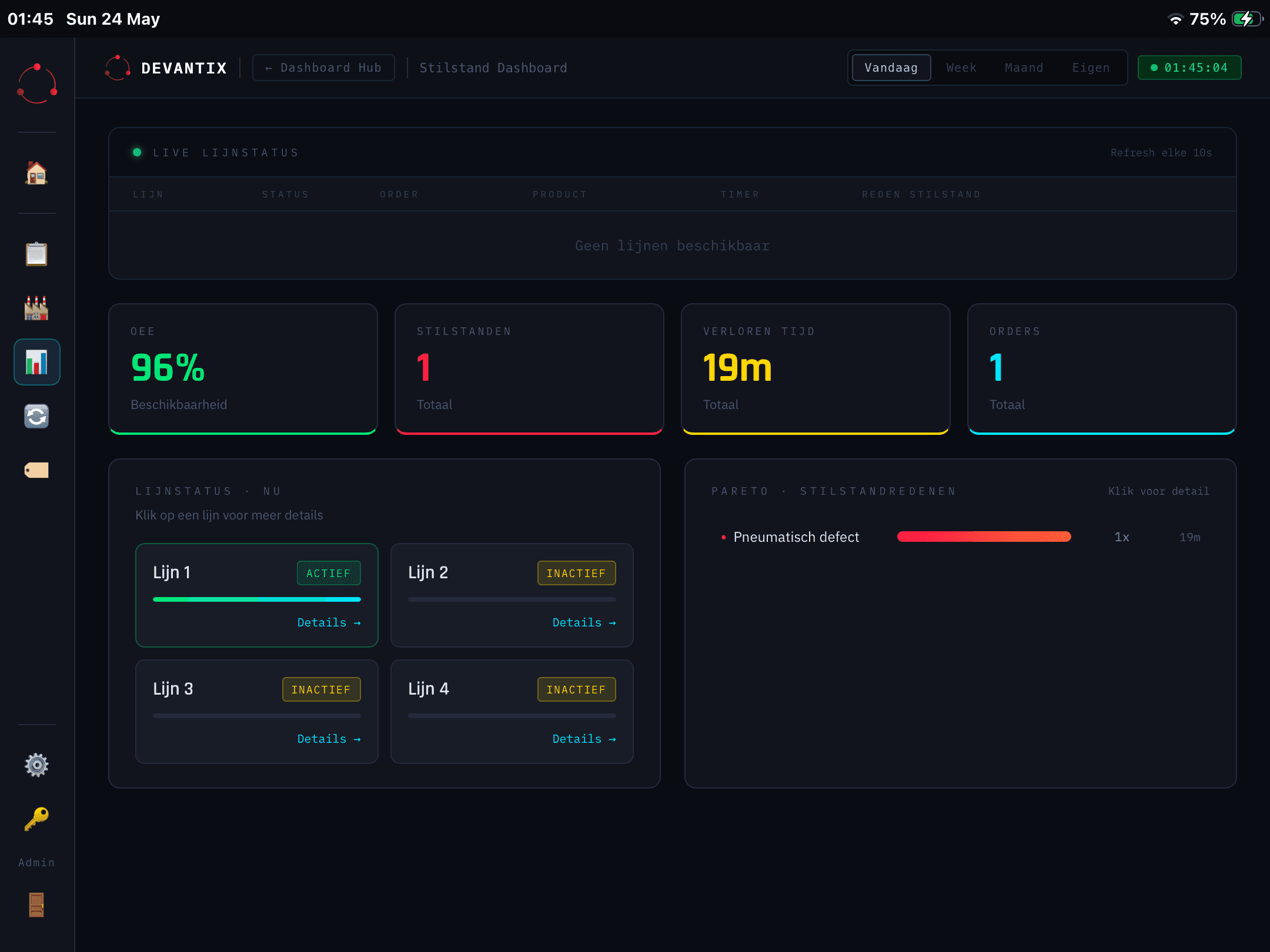Tap the Wi-Fi icon in status bar
The height and width of the screenshot is (952, 1270).
click(1175, 19)
